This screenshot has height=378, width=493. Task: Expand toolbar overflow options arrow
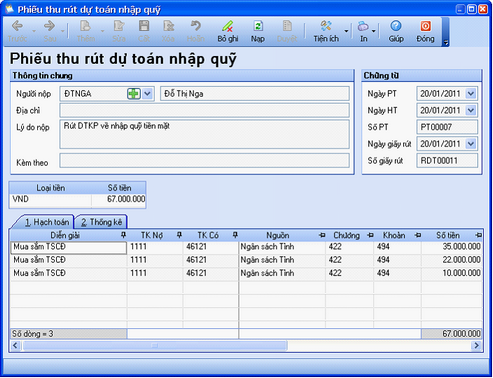point(446,42)
